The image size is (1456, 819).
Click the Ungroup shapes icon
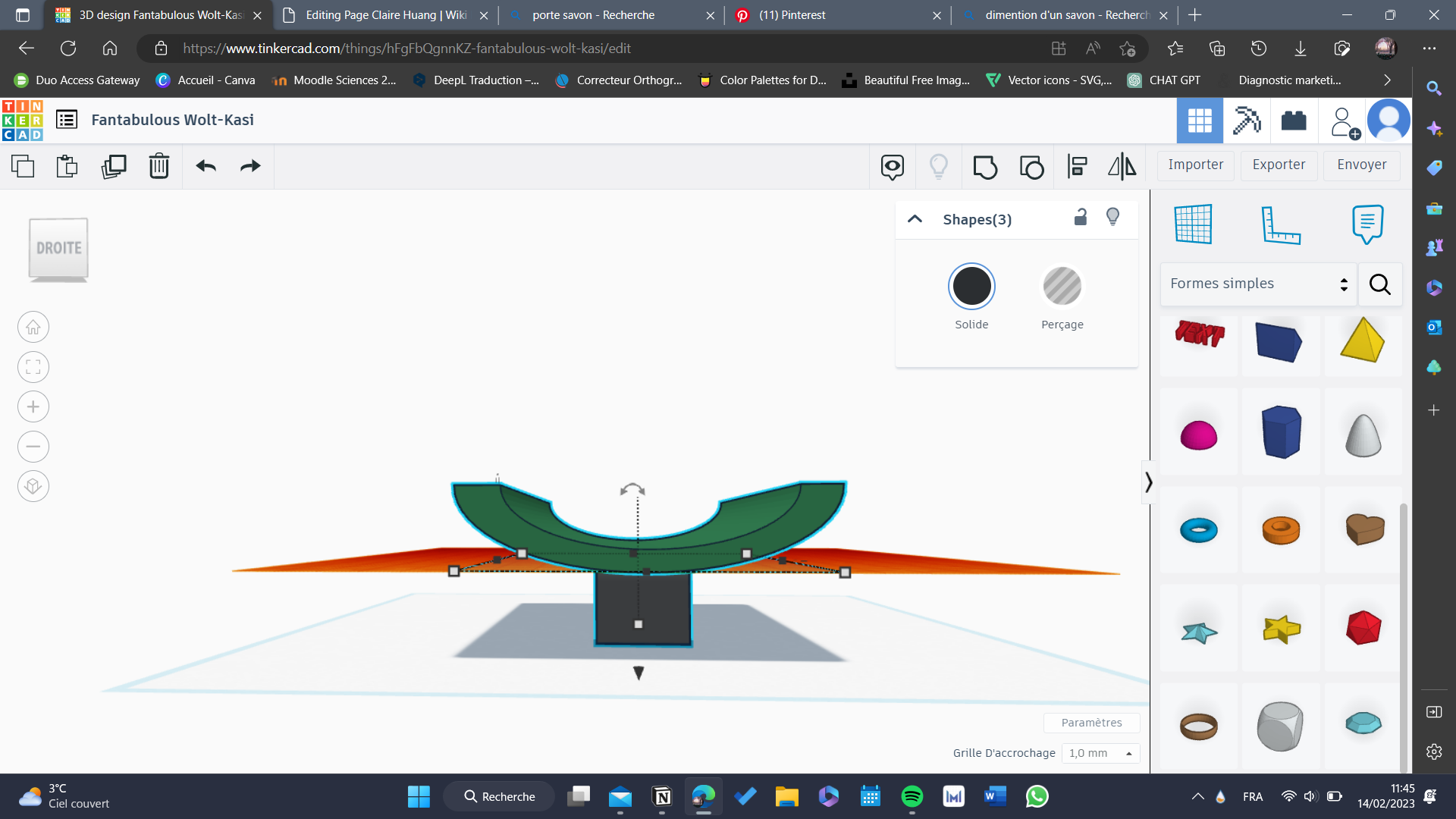1031,166
